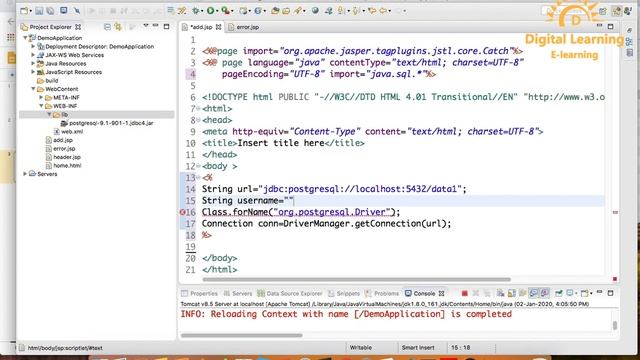Toggle Word Wrap in Console toolbar
Image resolution: width=640 pixels, height=360 pixels.
click(x=522, y=293)
